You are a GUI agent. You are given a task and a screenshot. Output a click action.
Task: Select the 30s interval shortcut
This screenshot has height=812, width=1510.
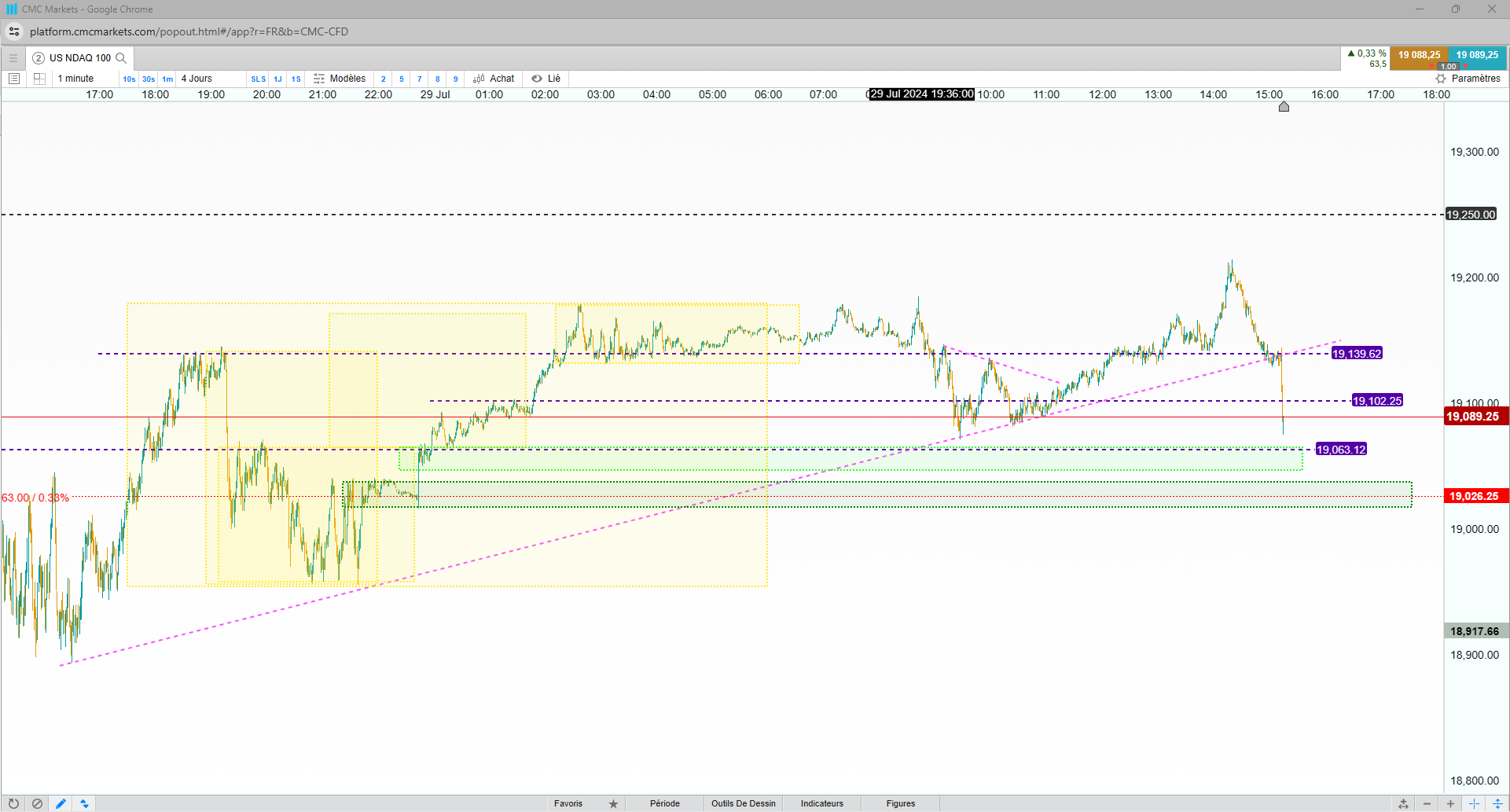pyautogui.click(x=149, y=79)
